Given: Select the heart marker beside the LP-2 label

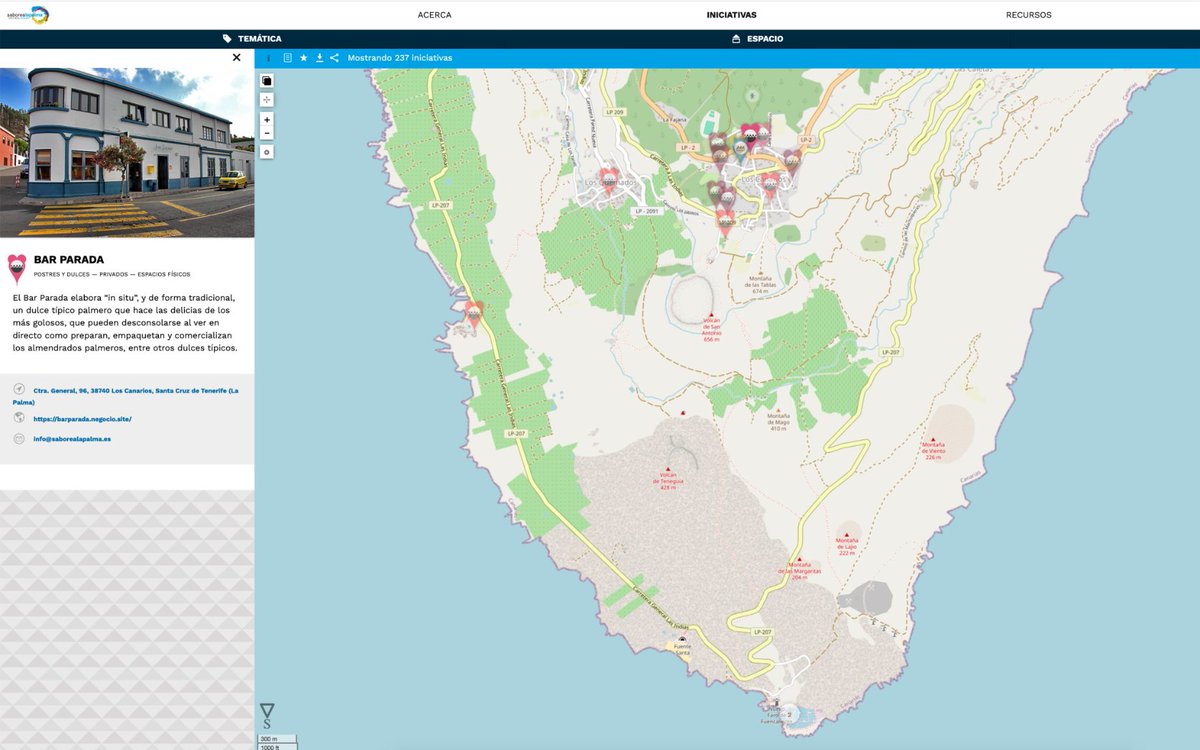Looking at the screenshot, I should coord(792,161).
